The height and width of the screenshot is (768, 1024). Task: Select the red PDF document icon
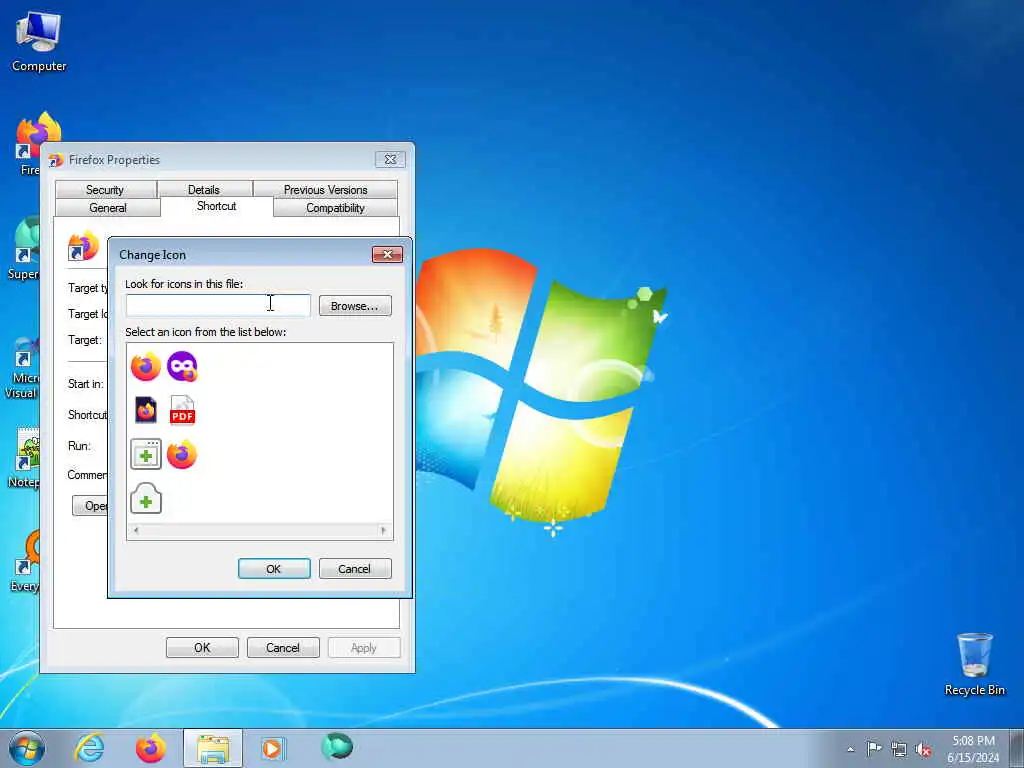tap(182, 410)
